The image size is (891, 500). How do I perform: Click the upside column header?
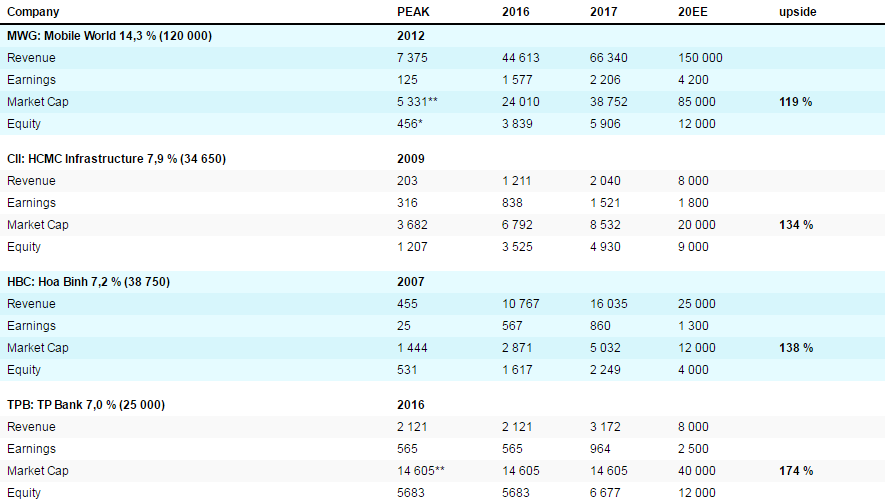798,12
